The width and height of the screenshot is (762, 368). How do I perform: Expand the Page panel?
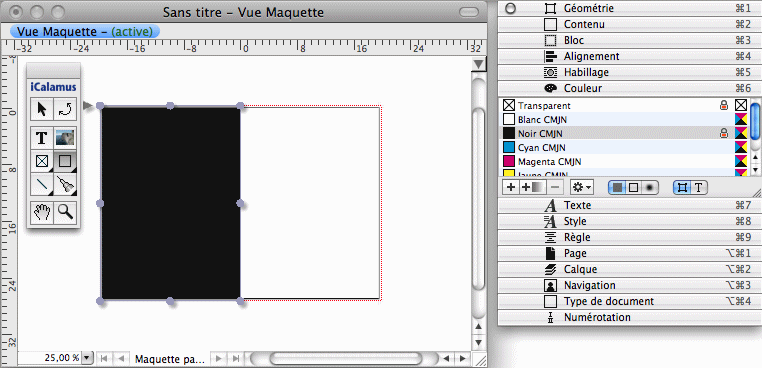[630, 253]
